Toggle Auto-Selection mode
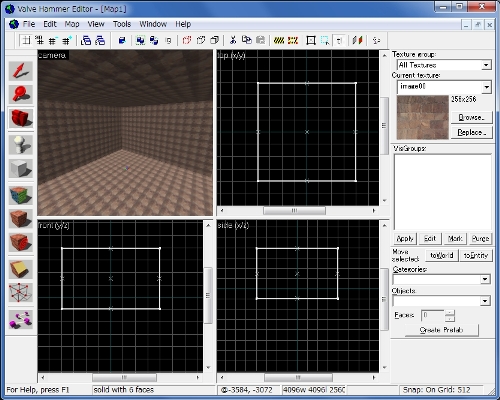 pos(325,41)
